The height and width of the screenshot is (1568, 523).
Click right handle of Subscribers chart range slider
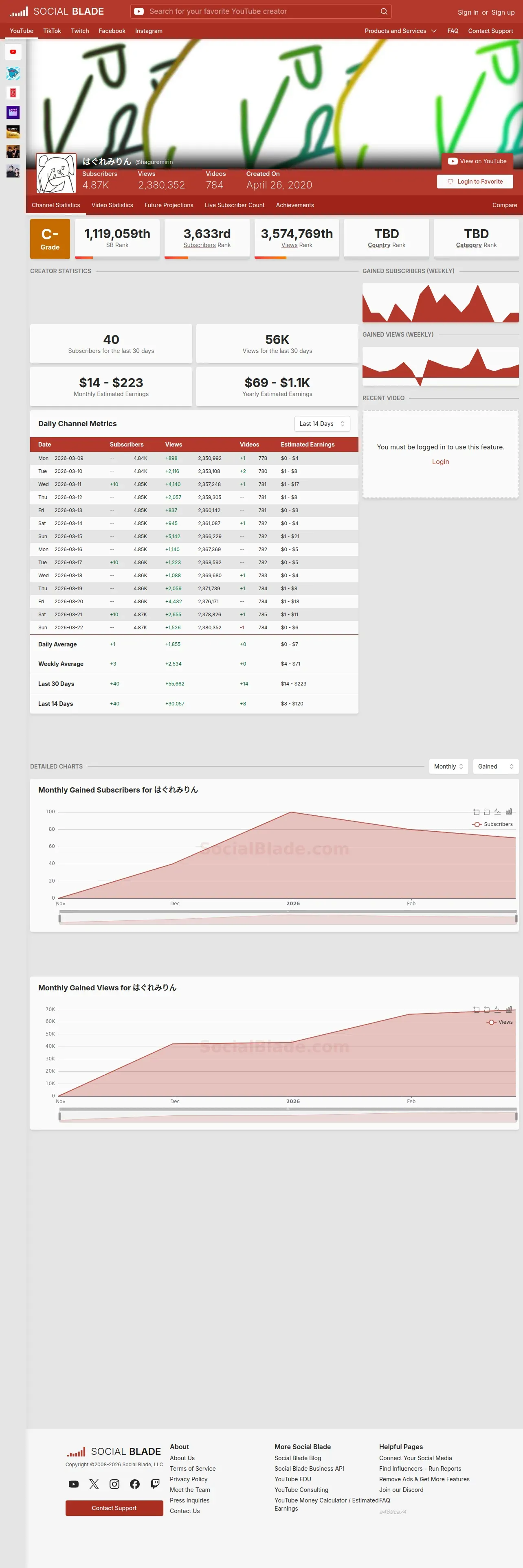point(516,918)
